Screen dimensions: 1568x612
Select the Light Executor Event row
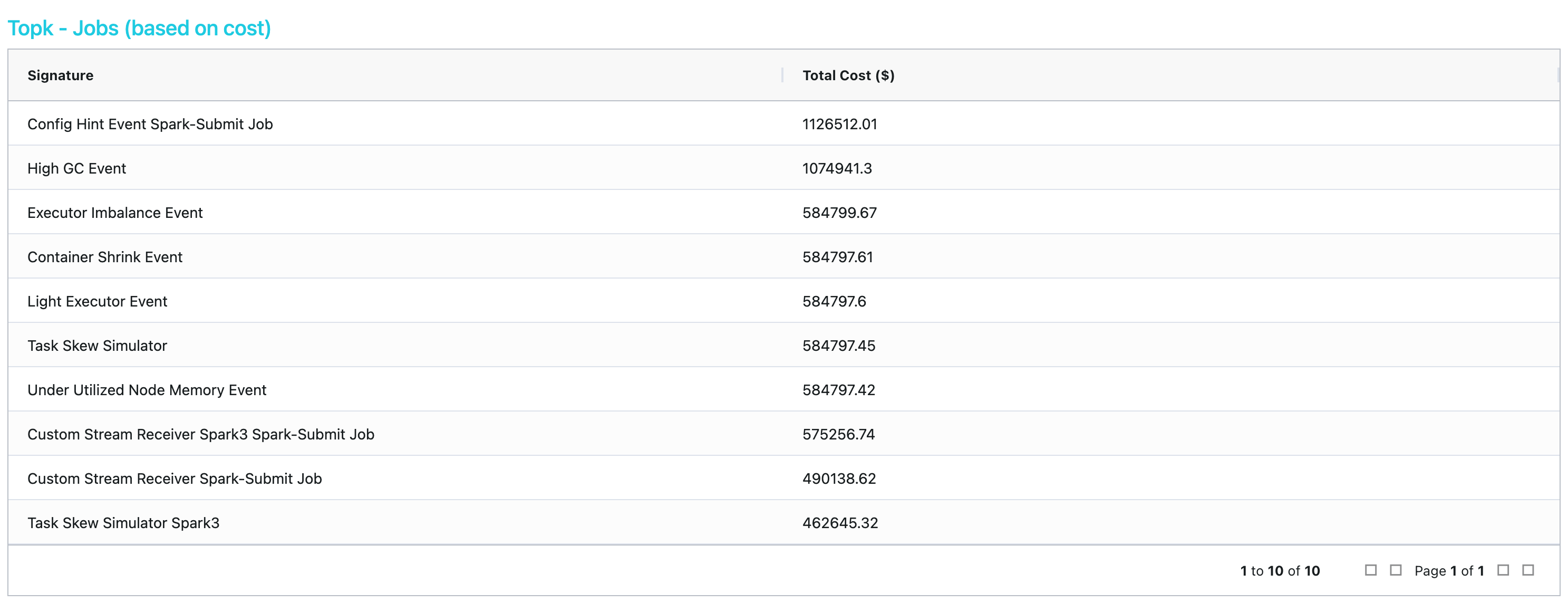coord(98,301)
